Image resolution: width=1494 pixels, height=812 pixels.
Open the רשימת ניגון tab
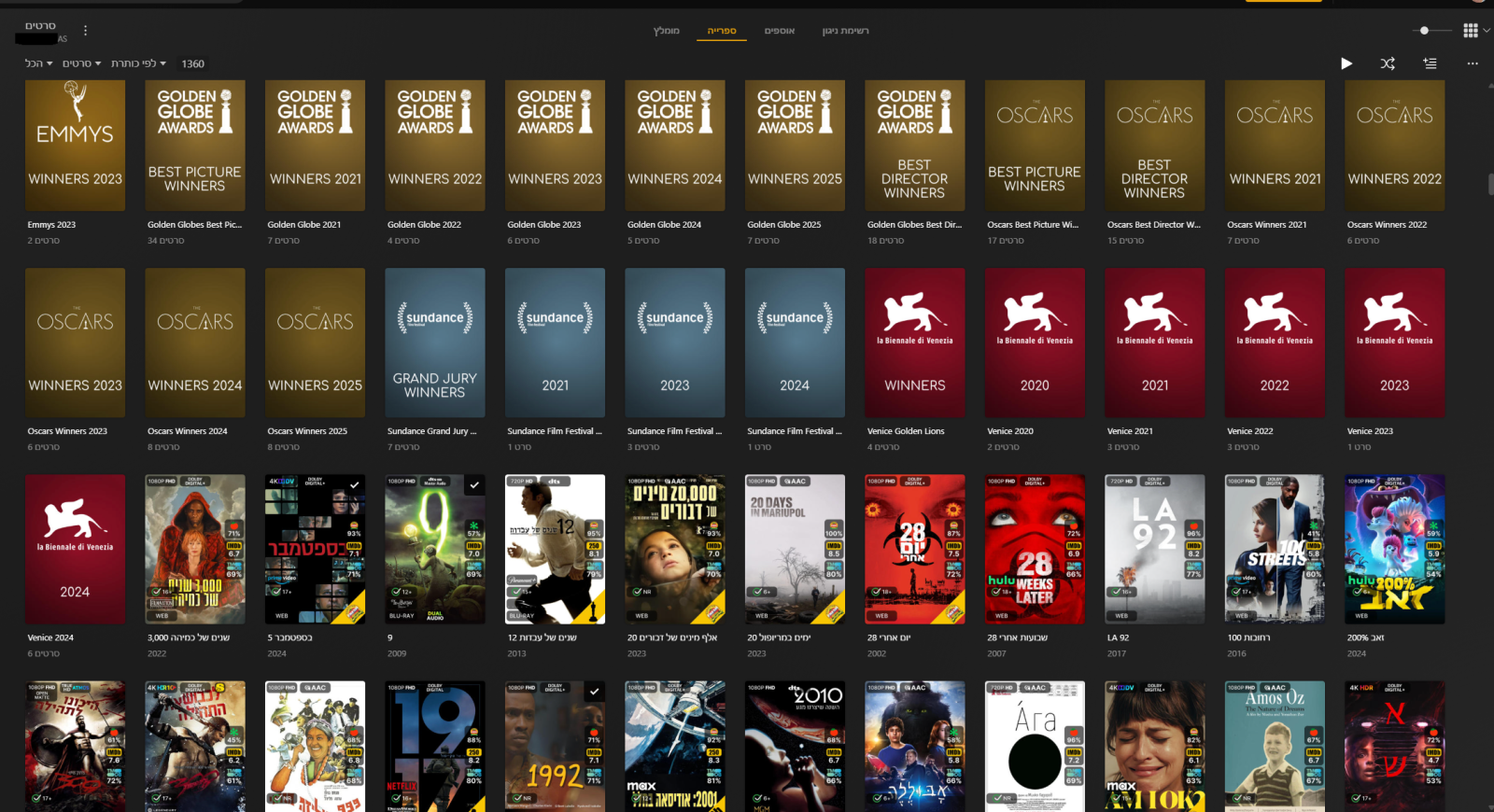click(845, 31)
